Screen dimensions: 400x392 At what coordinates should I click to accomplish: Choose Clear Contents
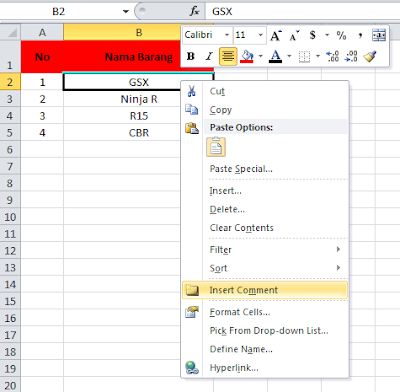pos(265,228)
